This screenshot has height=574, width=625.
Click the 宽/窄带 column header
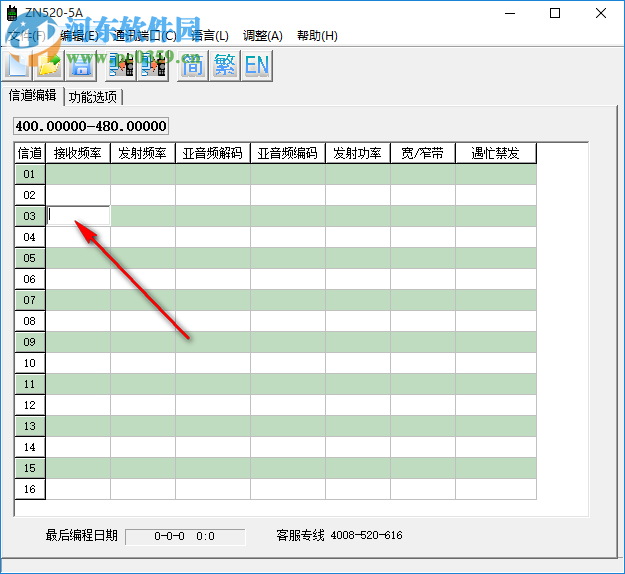[x=423, y=153]
